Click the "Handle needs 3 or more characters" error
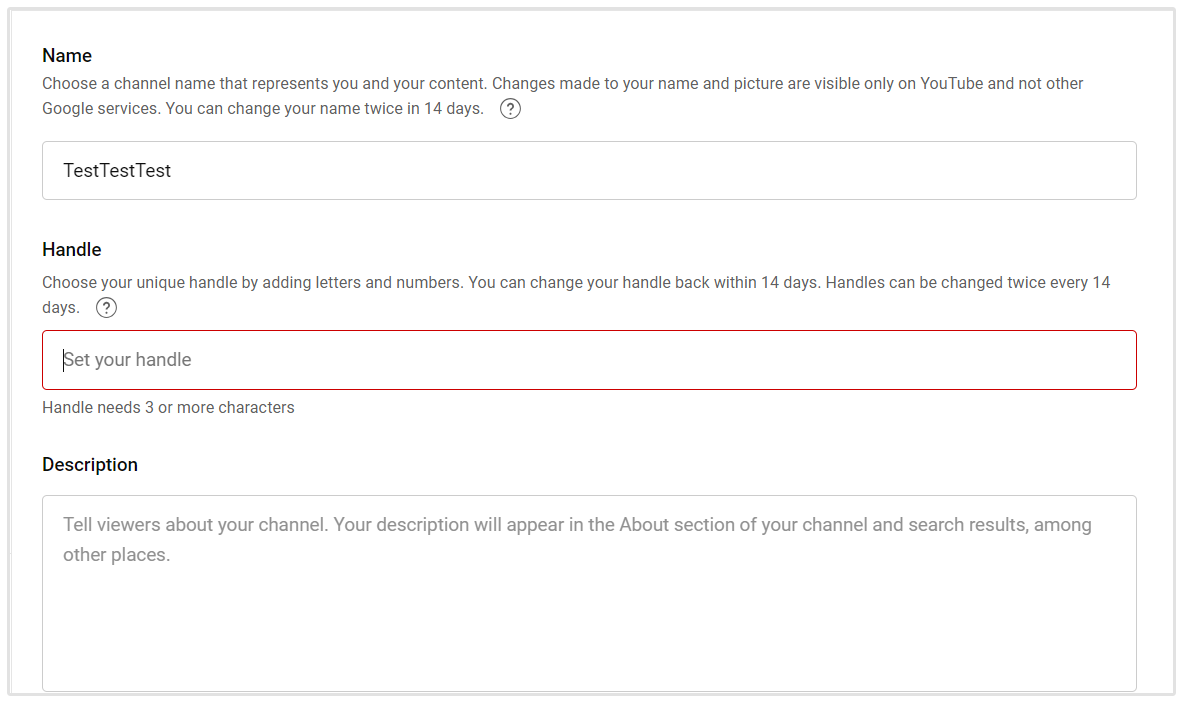Viewport: 1183px width, 703px height. [168, 407]
